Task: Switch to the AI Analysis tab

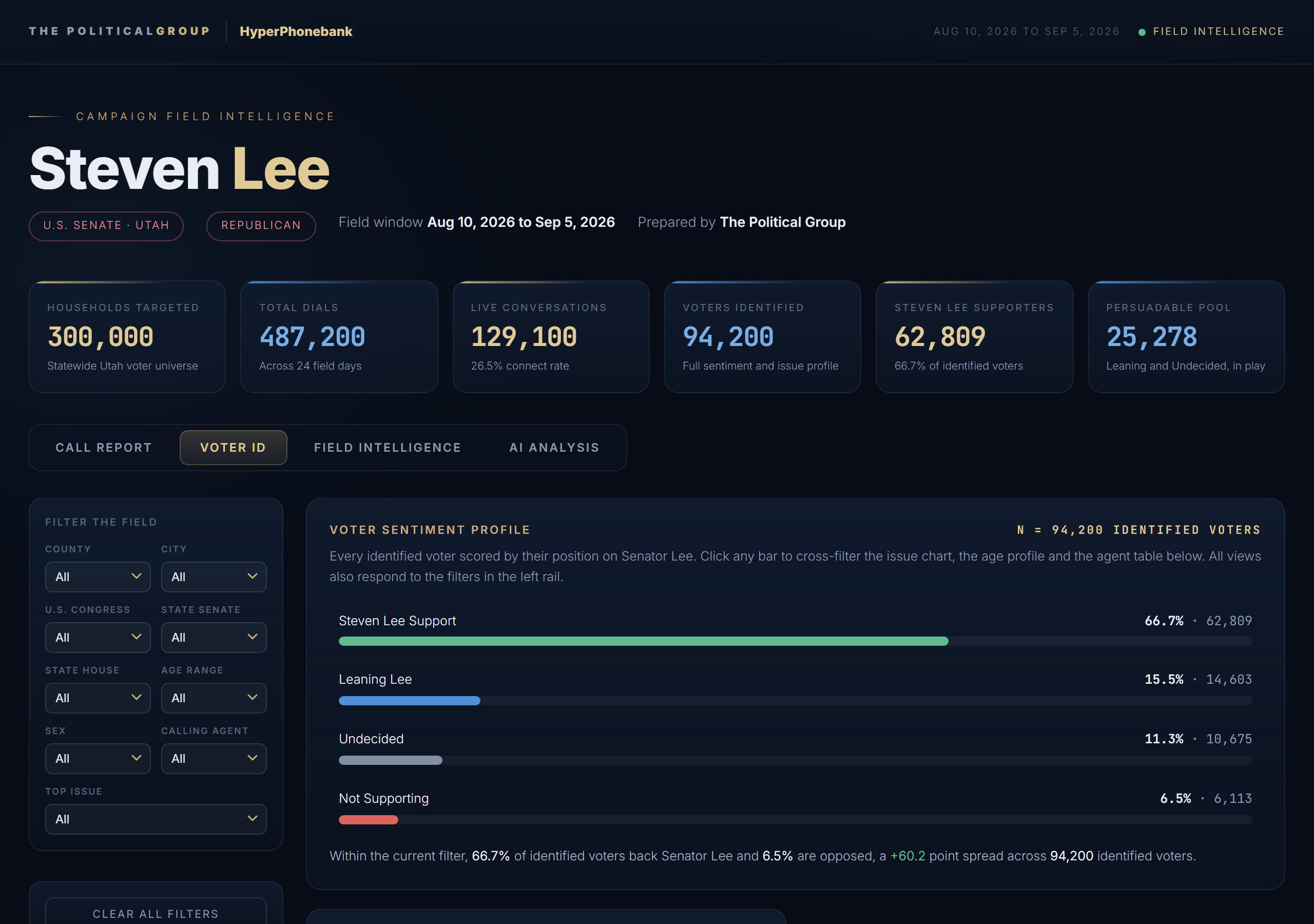Action: click(554, 448)
